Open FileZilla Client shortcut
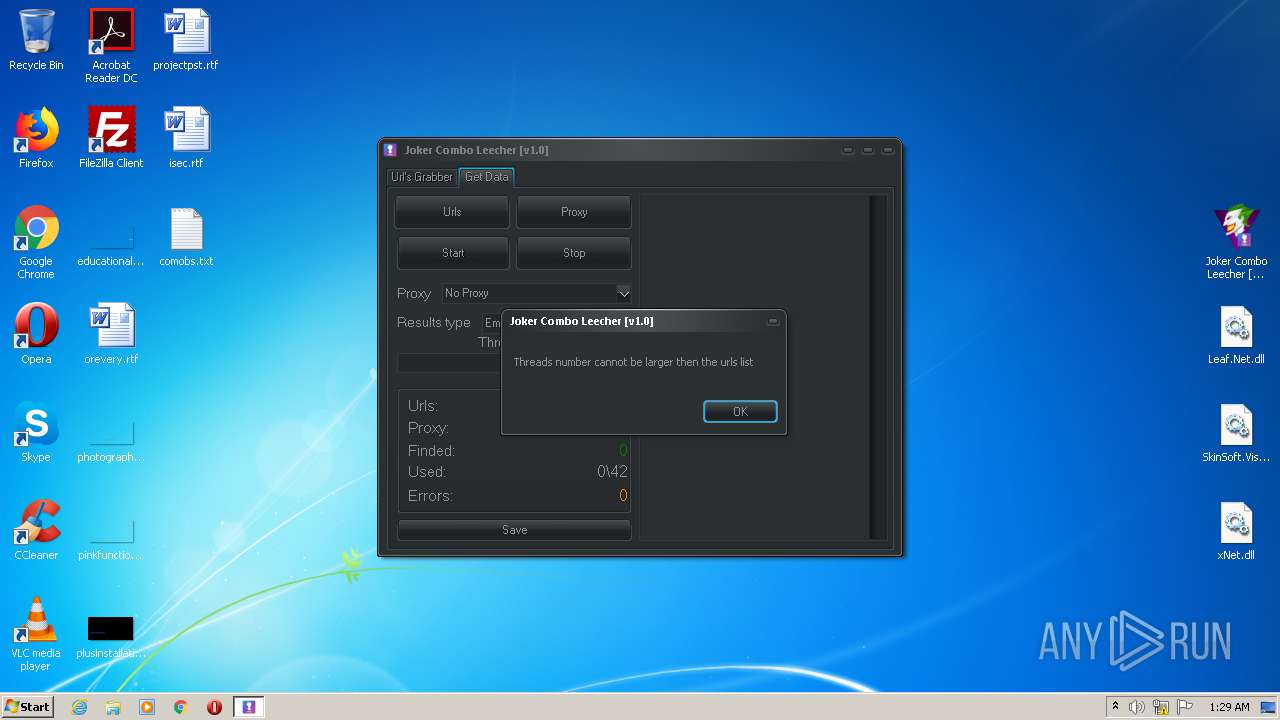 coord(111,138)
